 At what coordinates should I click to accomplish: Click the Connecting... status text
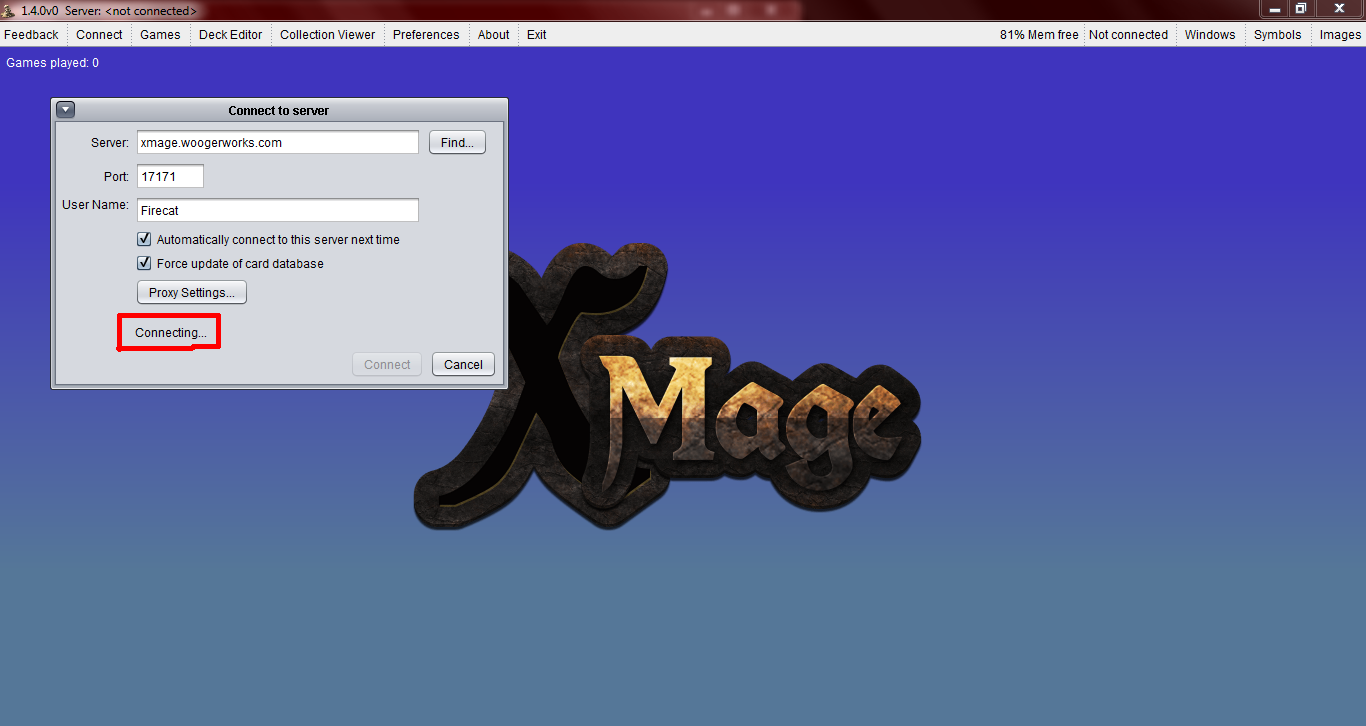click(171, 333)
